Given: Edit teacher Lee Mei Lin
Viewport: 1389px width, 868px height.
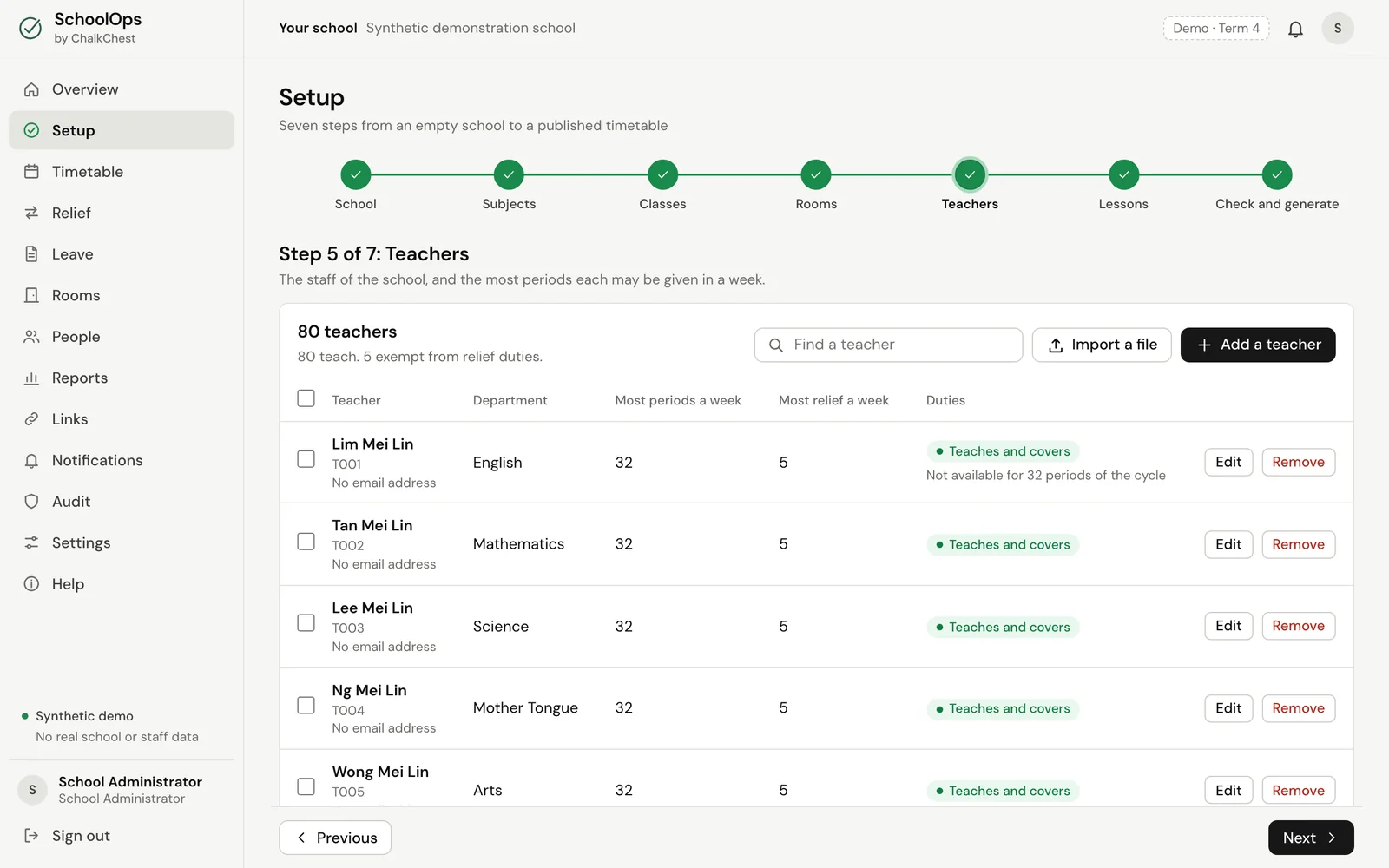Looking at the screenshot, I should click(x=1228, y=626).
